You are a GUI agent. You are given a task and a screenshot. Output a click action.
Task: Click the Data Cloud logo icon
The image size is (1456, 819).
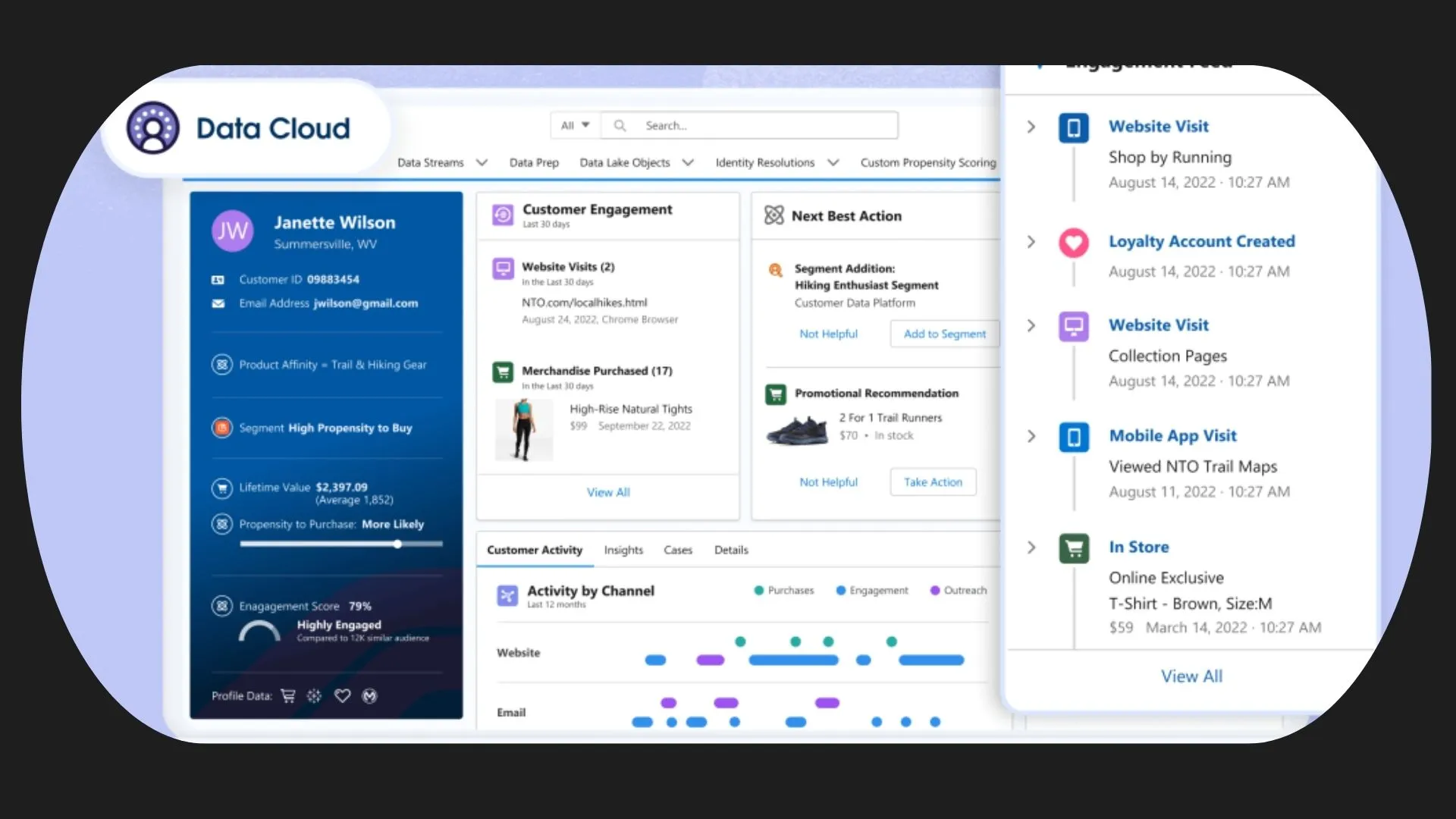tap(153, 127)
